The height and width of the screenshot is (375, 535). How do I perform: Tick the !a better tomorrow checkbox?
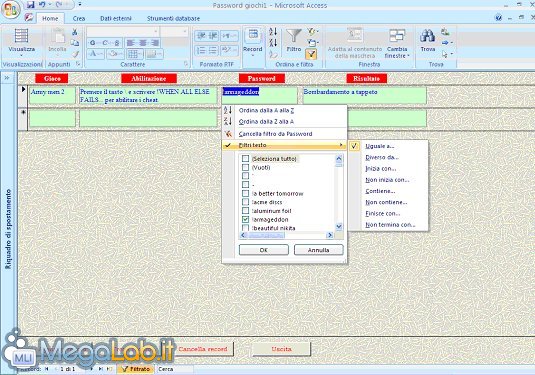pos(245,193)
